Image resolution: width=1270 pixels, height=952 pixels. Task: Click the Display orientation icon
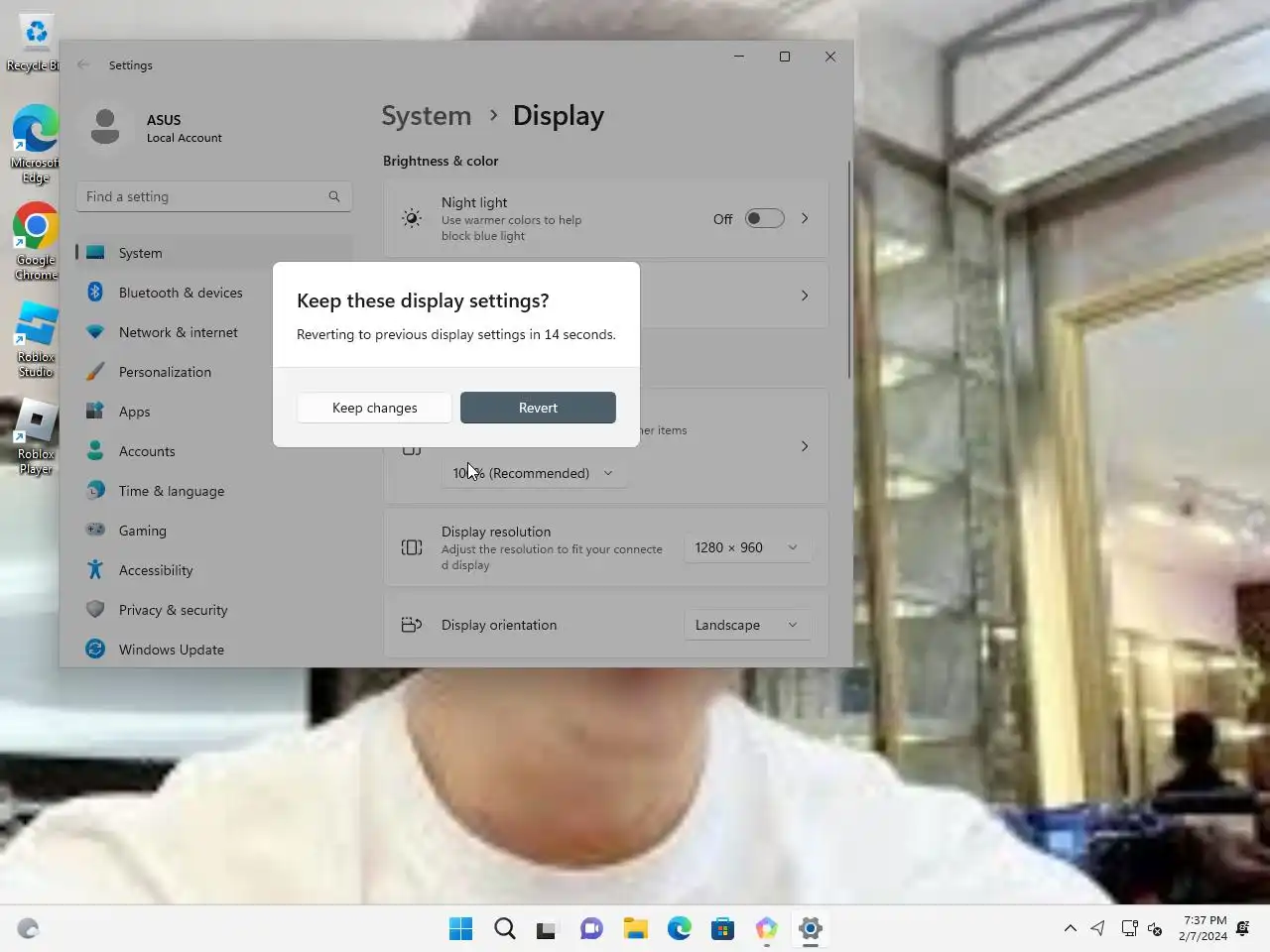coord(412,625)
